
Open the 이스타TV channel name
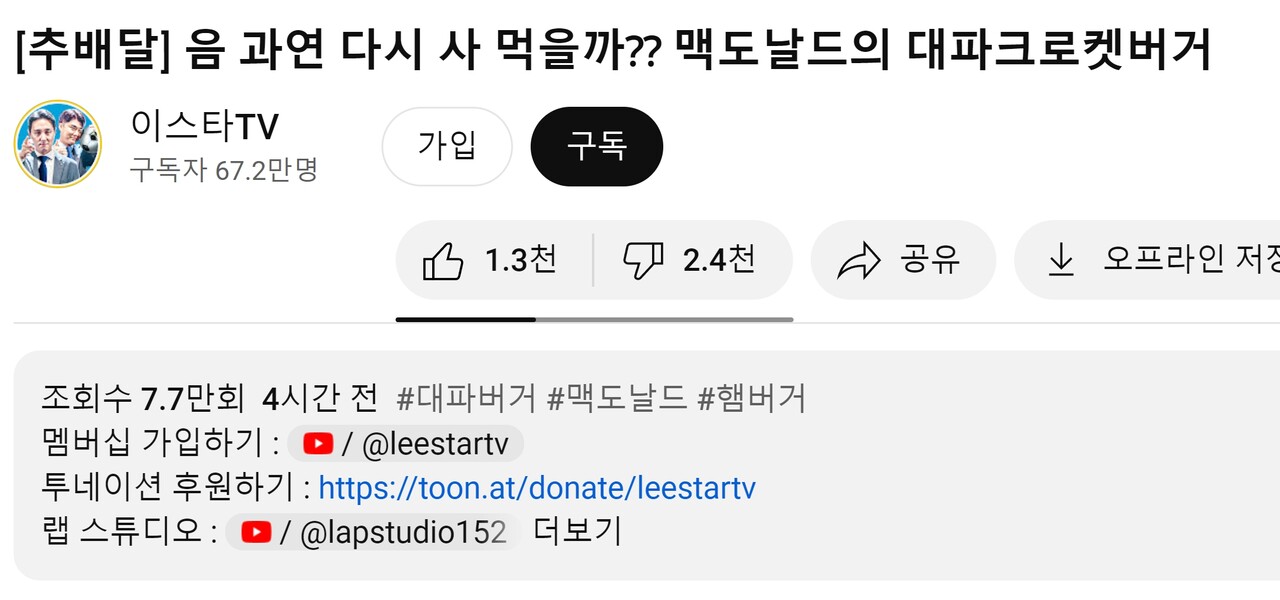[x=204, y=126]
